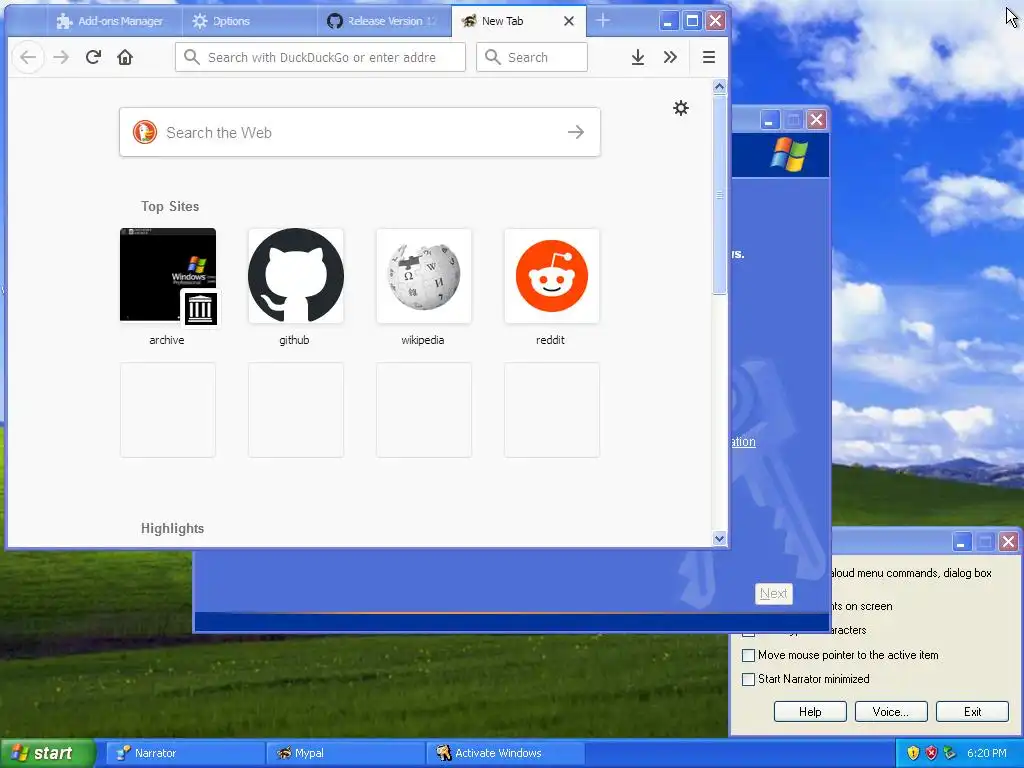Click Exit in the Narrator window

click(x=972, y=712)
